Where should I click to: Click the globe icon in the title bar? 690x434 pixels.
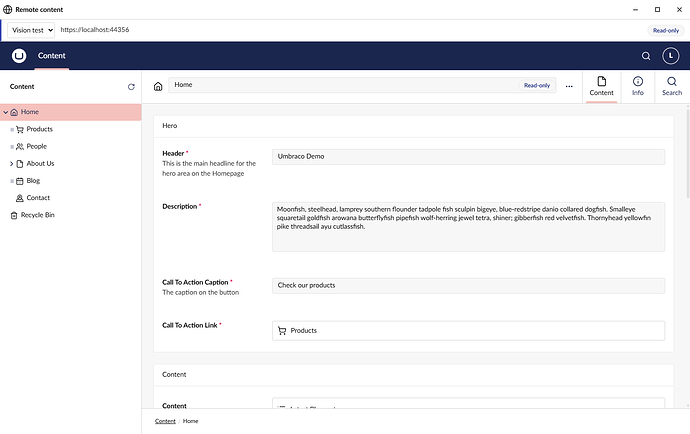click(x=7, y=9)
